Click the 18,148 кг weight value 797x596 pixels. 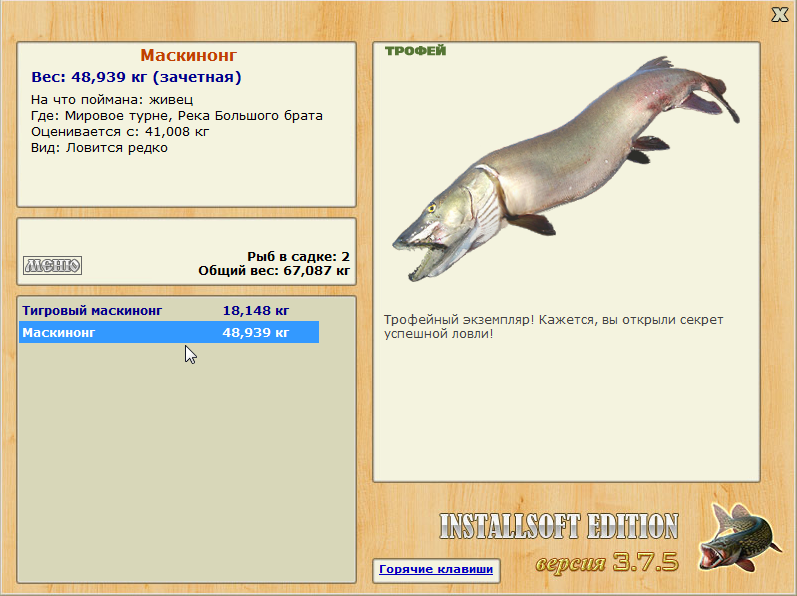256,310
